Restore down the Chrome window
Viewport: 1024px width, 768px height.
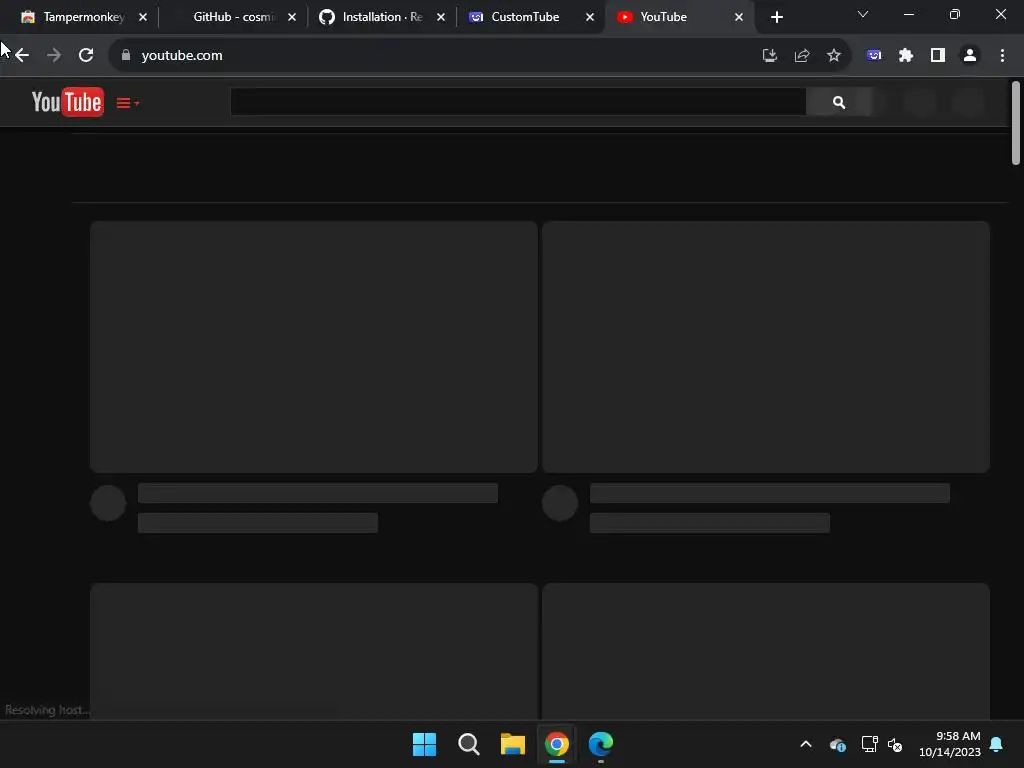point(955,14)
